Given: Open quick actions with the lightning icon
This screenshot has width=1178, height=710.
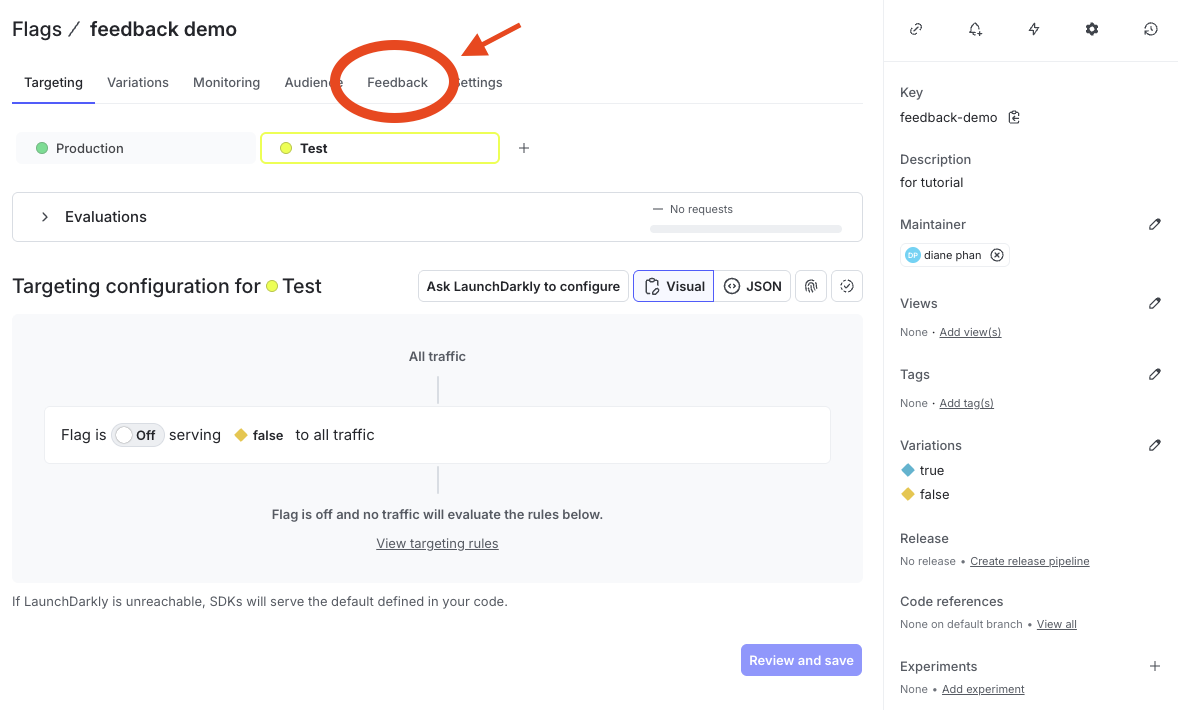Looking at the screenshot, I should (1034, 29).
